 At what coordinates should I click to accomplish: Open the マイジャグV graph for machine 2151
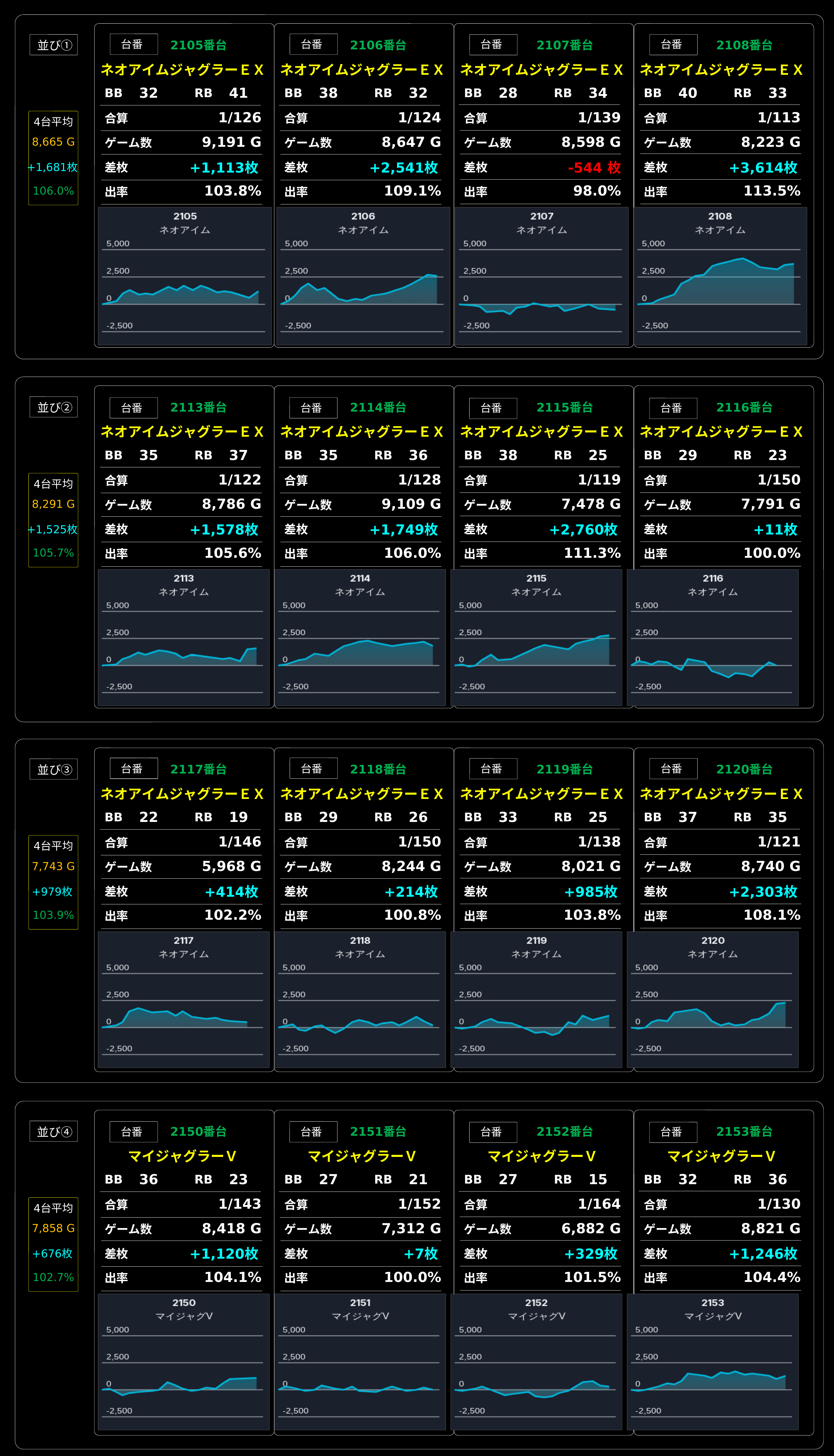[x=360, y=1362]
